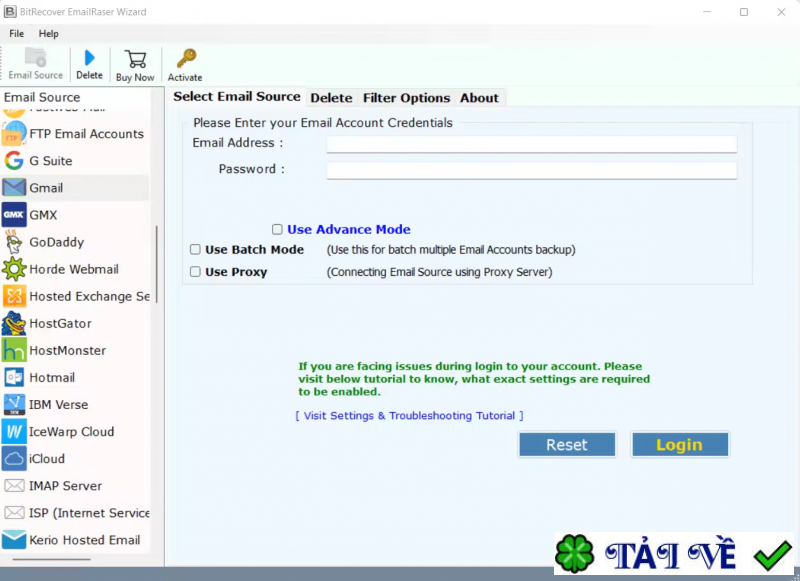Select the FTP Email Accounts icon
The height and width of the screenshot is (581, 800).
point(14,134)
